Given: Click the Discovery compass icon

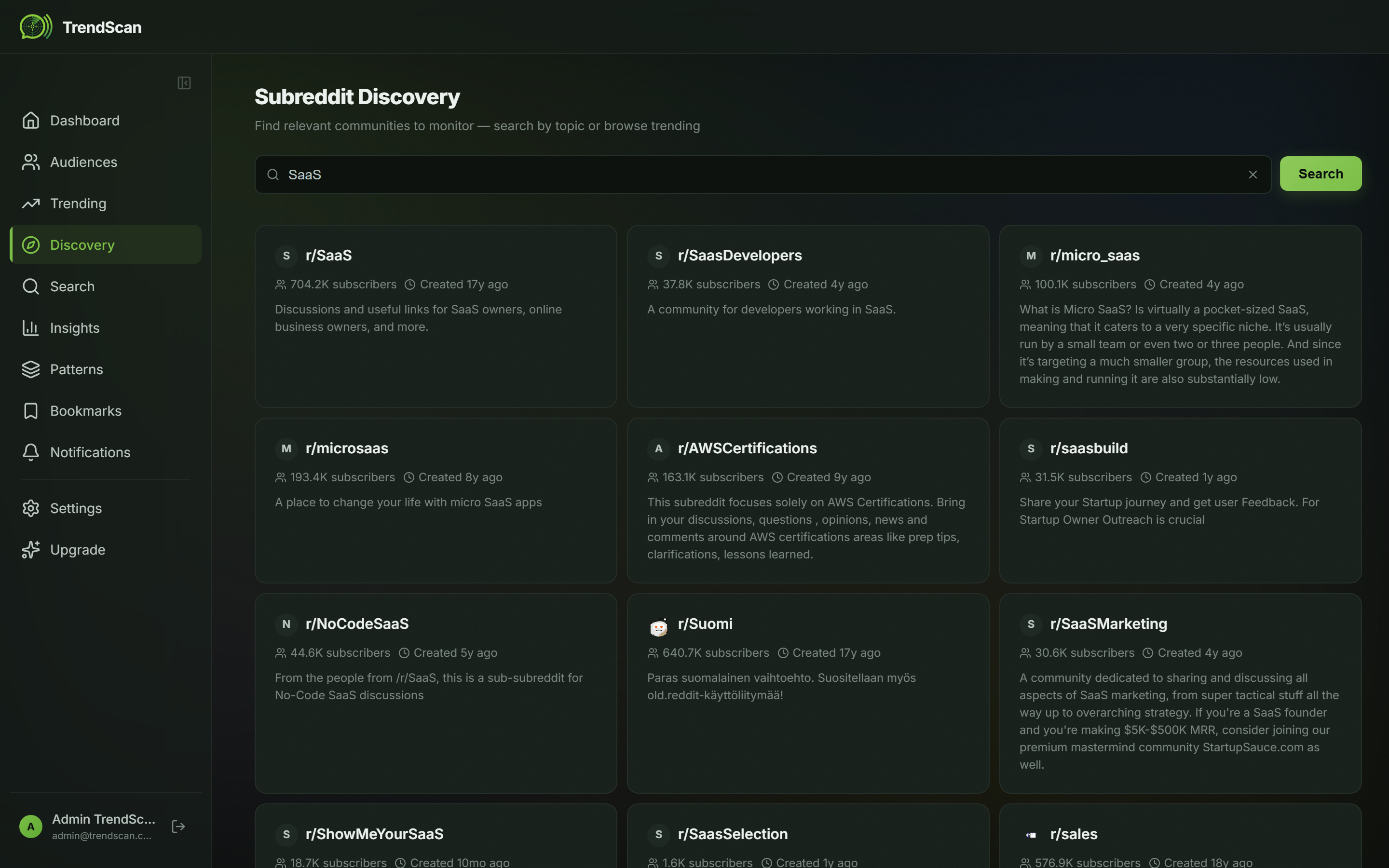Looking at the screenshot, I should (x=31, y=245).
